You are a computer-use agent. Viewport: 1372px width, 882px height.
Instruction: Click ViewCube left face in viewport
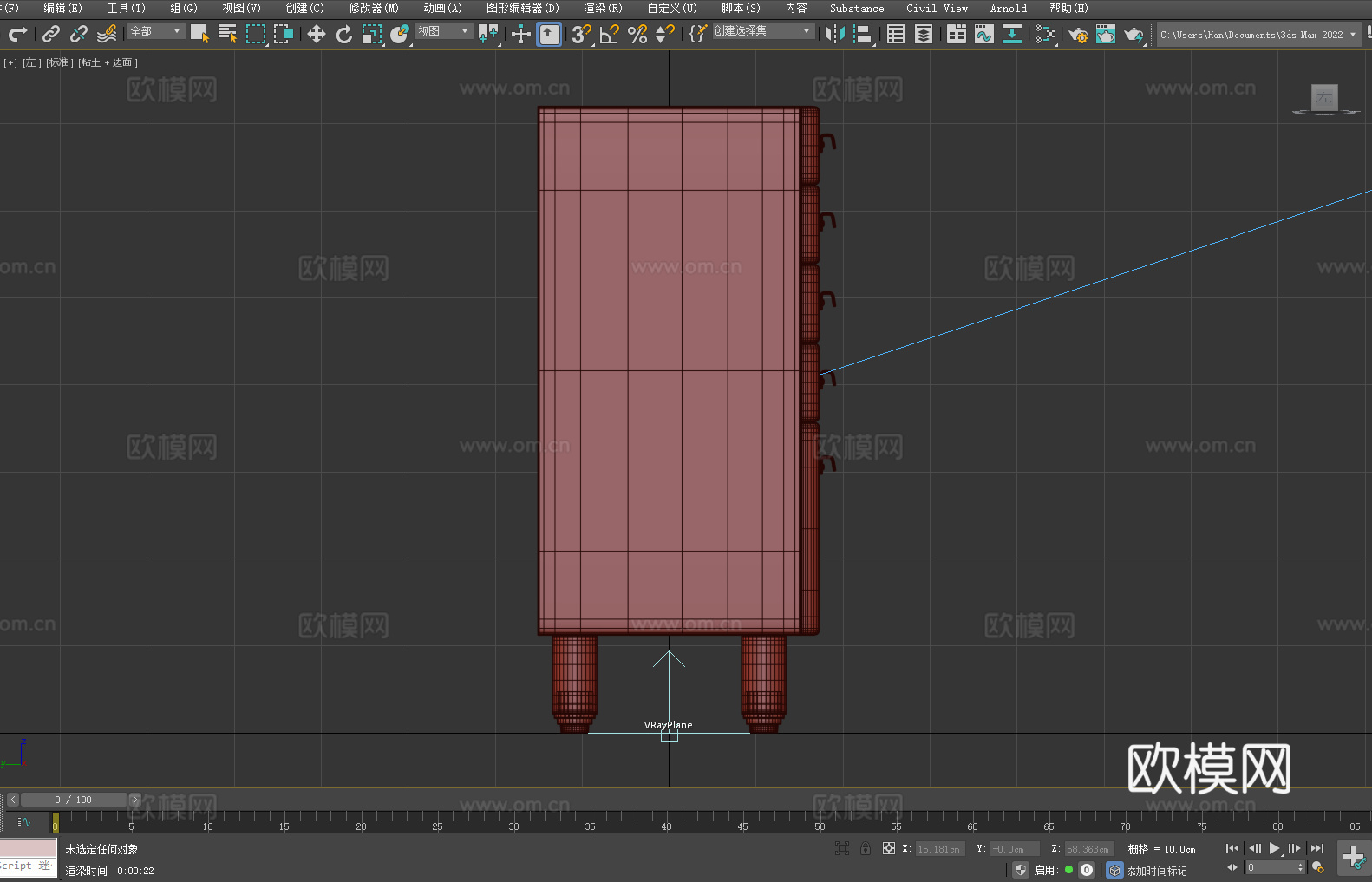tap(1324, 97)
